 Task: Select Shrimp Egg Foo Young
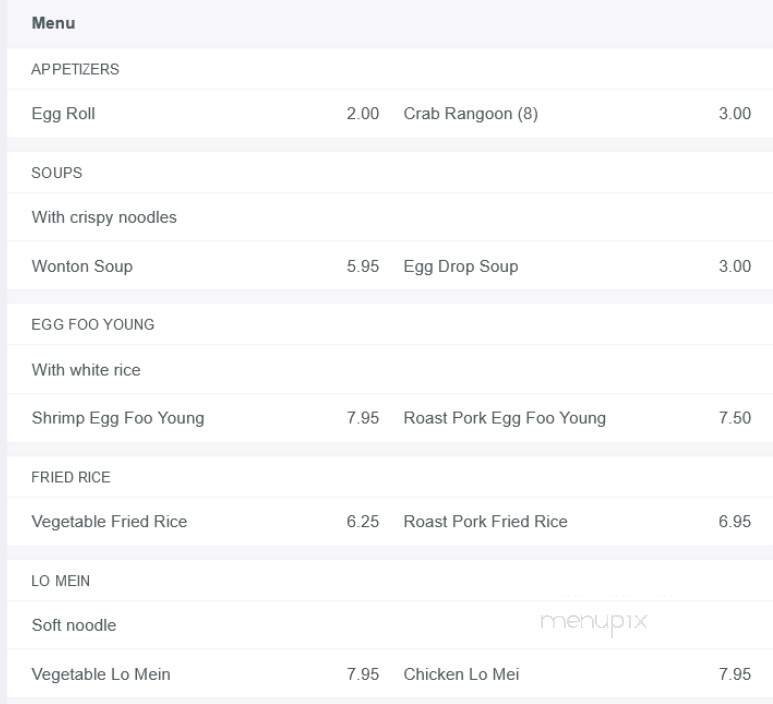117,418
